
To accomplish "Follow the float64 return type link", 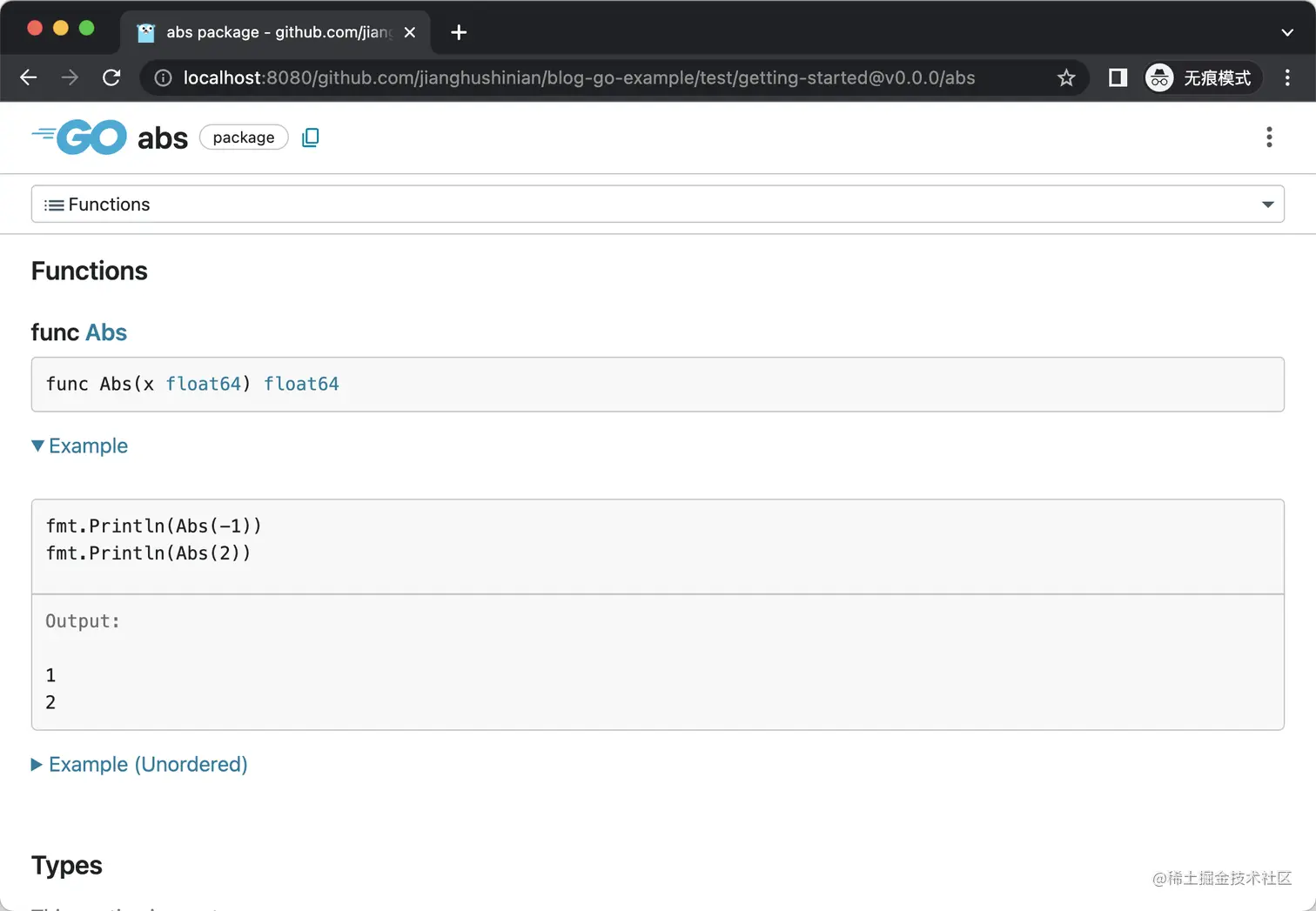I will click(x=301, y=385).
